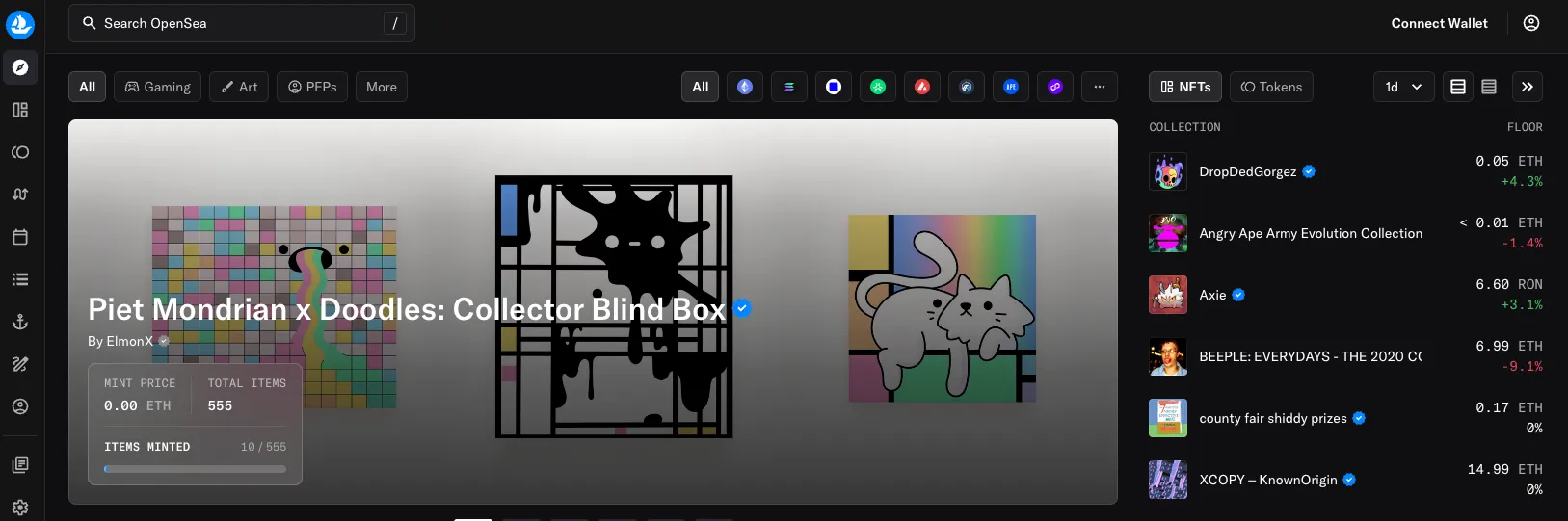Click the XCOPY avatar thumbnail
The image size is (1568, 521).
(1168, 480)
